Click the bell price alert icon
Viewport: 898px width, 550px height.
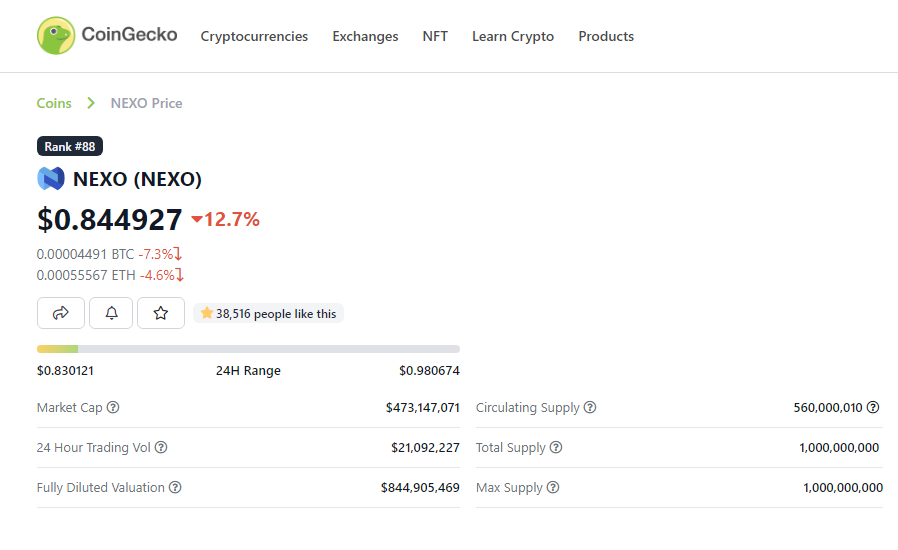tap(111, 313)
